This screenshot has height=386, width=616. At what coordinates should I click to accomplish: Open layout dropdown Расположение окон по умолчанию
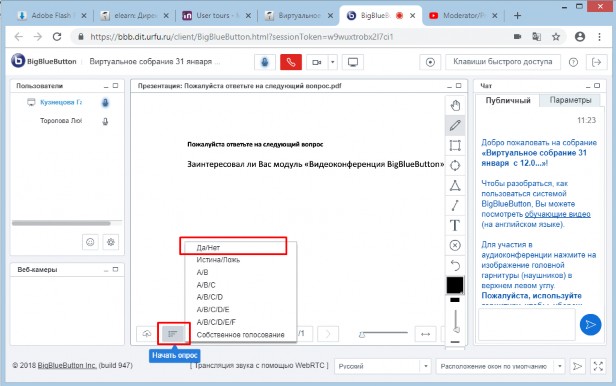click(500, 366)
